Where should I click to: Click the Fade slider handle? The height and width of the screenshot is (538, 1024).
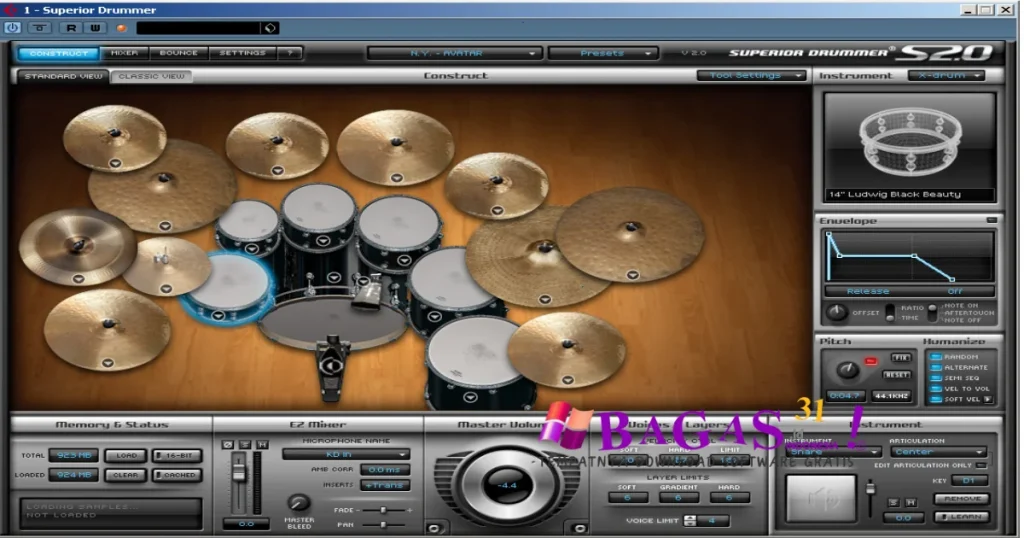[383, 510]
